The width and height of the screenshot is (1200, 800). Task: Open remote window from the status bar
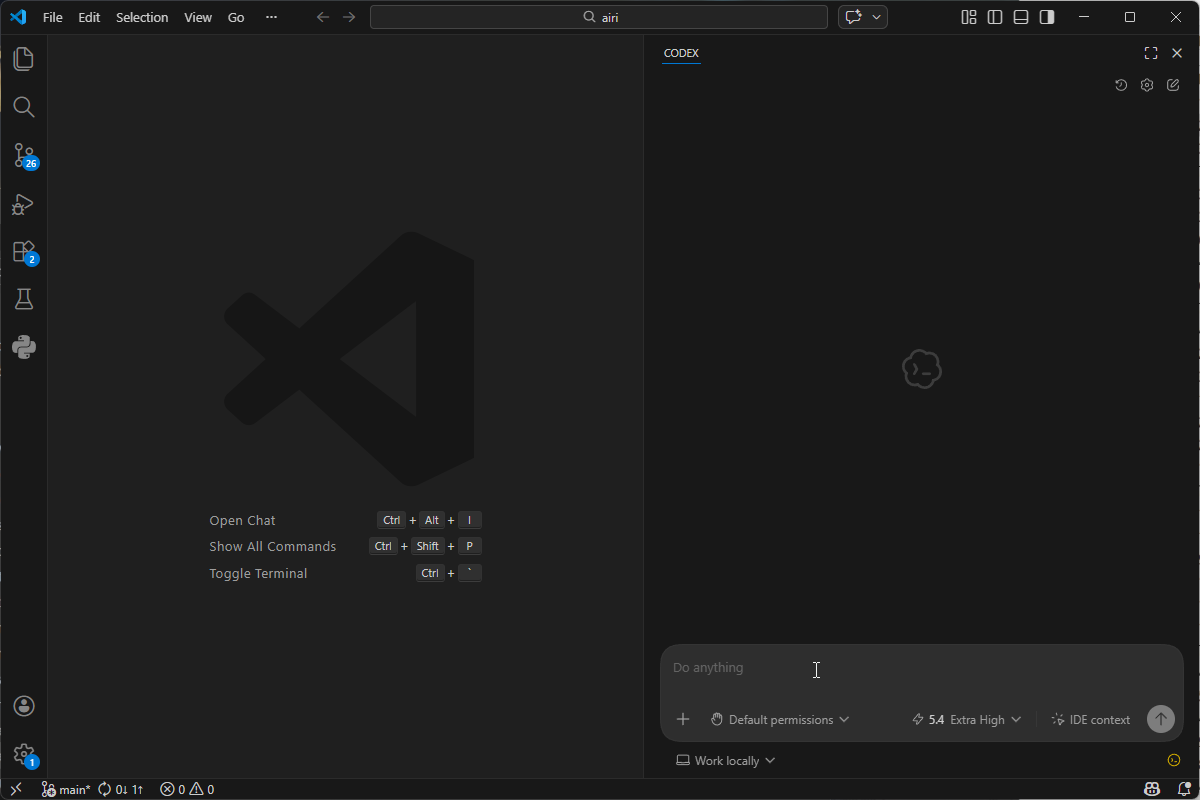click(x=16, y=789)
